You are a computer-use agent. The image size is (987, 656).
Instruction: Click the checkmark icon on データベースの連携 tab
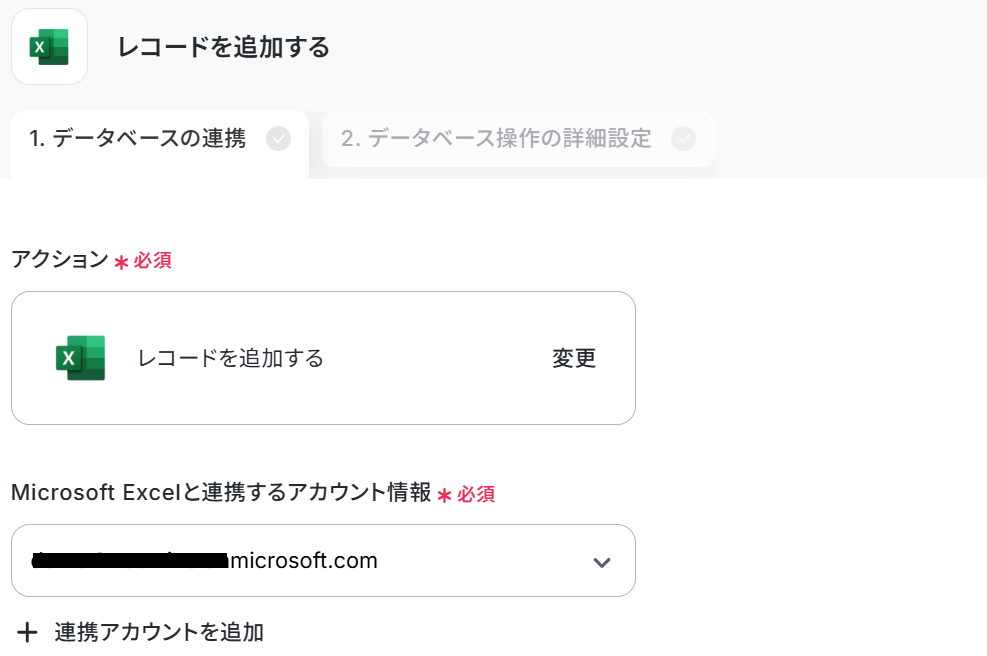279,139
